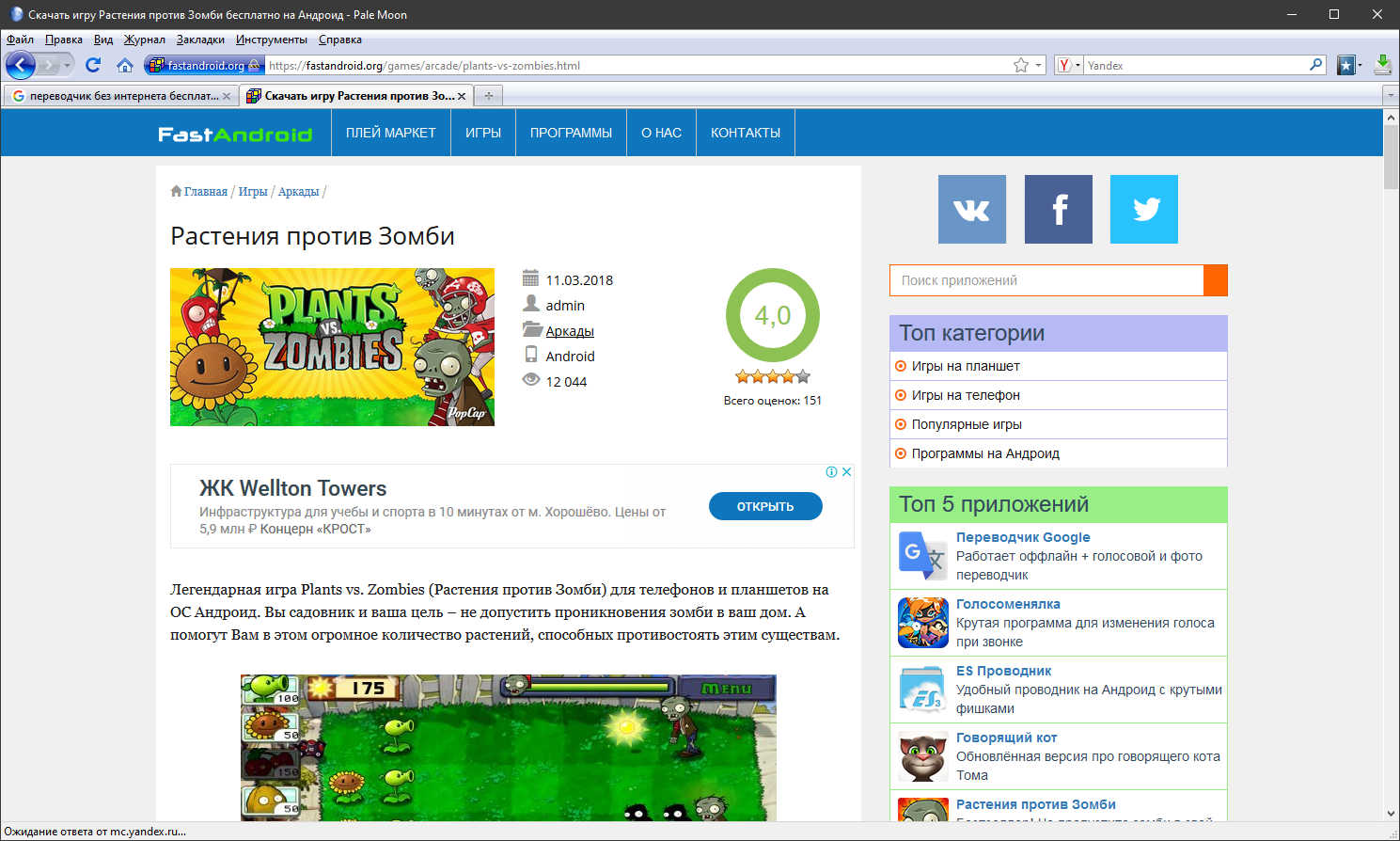Image resolution: width=1400 pixels, height=841 pixels.
Task: Open the 'Голосоменялка' app link
Action: coord(1008,604)
